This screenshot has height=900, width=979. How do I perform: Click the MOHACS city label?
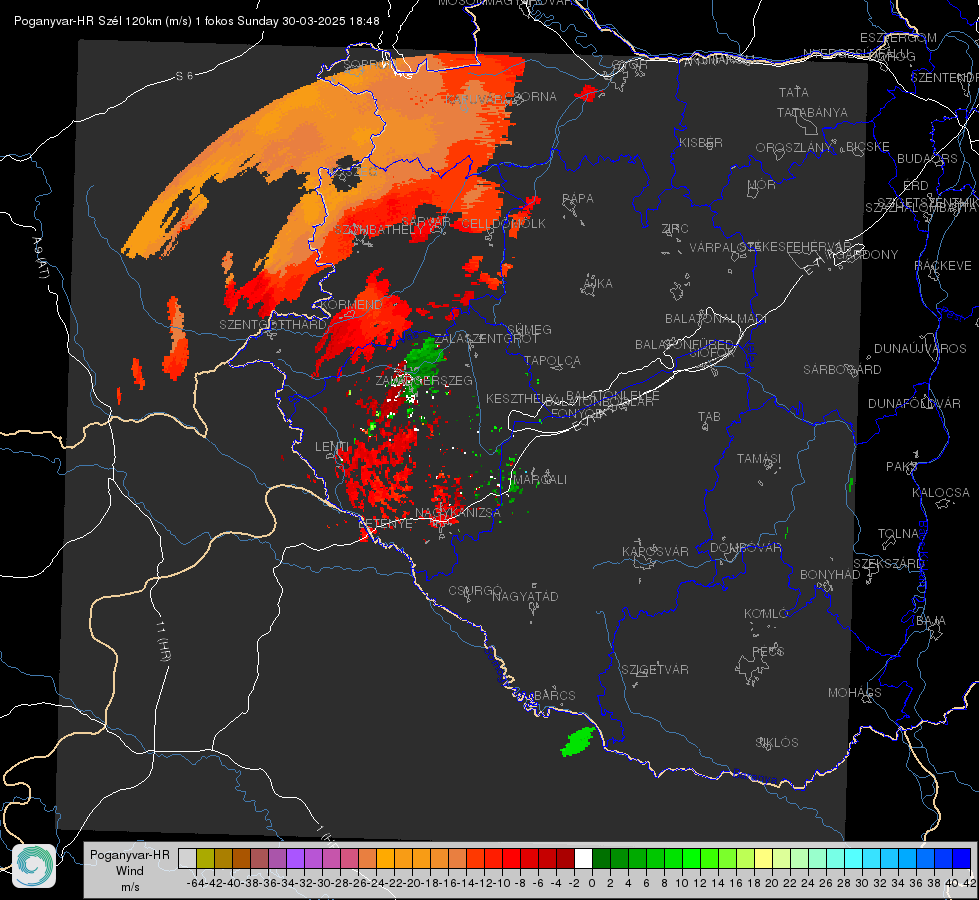tap(854, 693)
